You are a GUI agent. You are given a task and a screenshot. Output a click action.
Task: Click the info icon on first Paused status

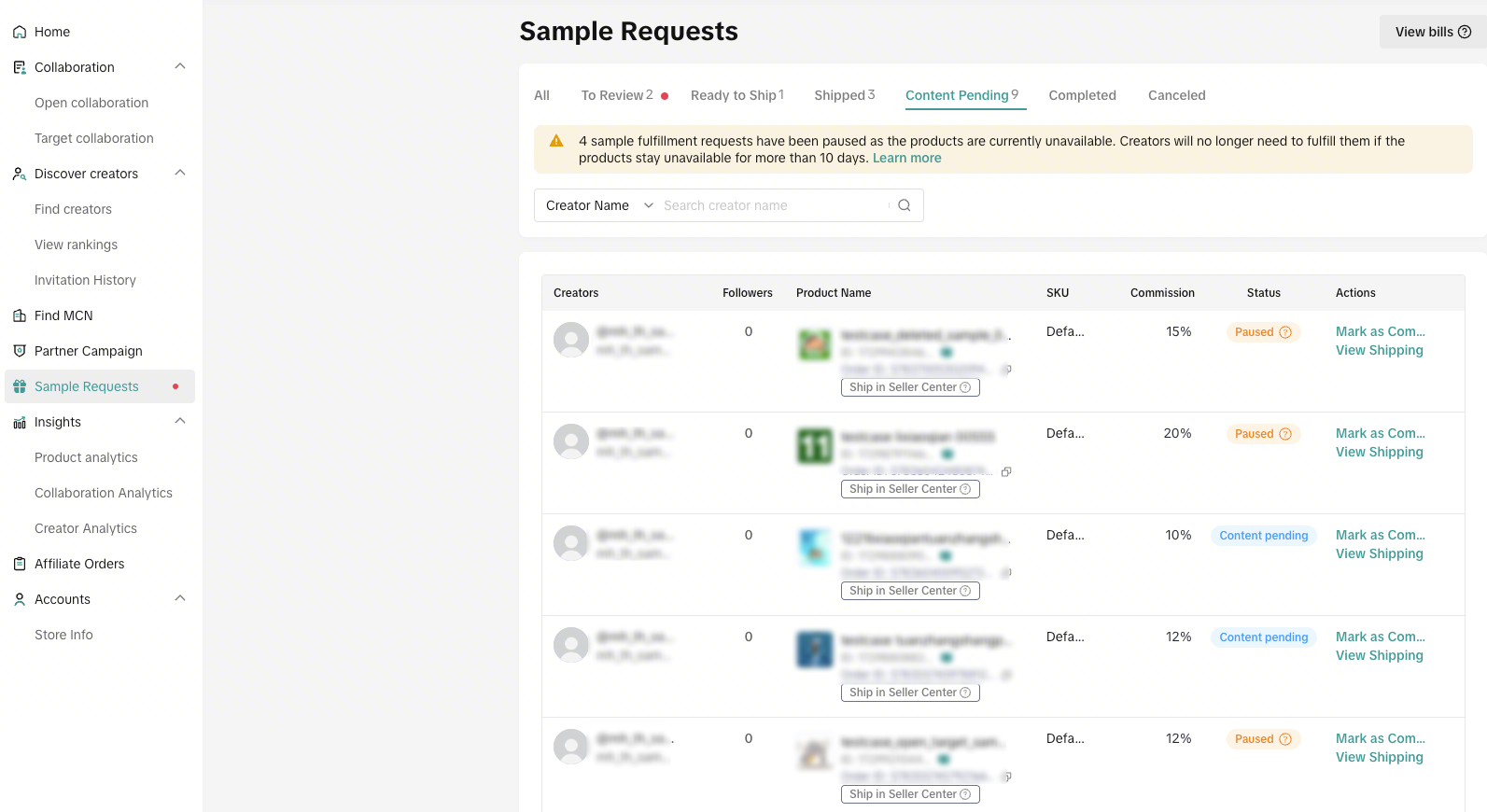[x=1285, y=332]
